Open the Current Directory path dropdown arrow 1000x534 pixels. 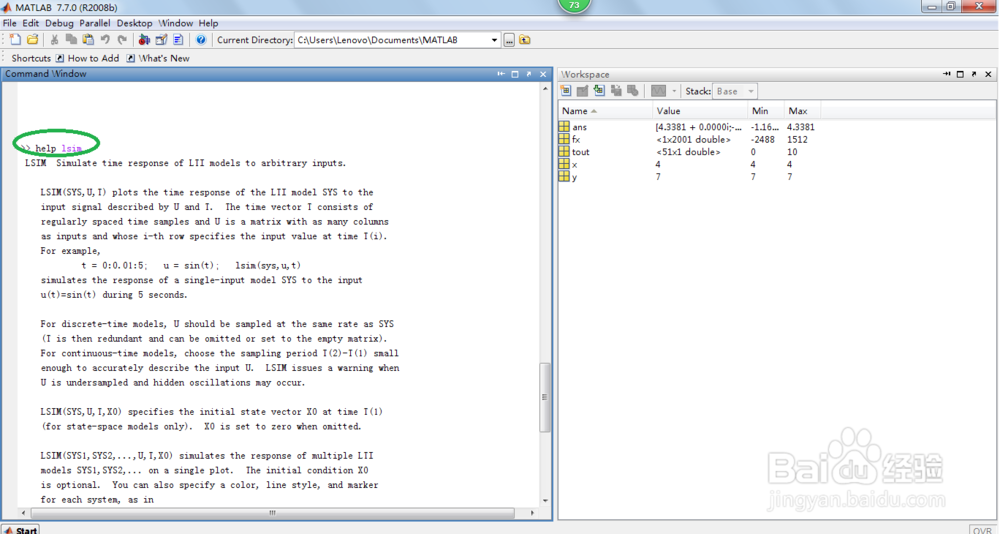coord(494,40)
